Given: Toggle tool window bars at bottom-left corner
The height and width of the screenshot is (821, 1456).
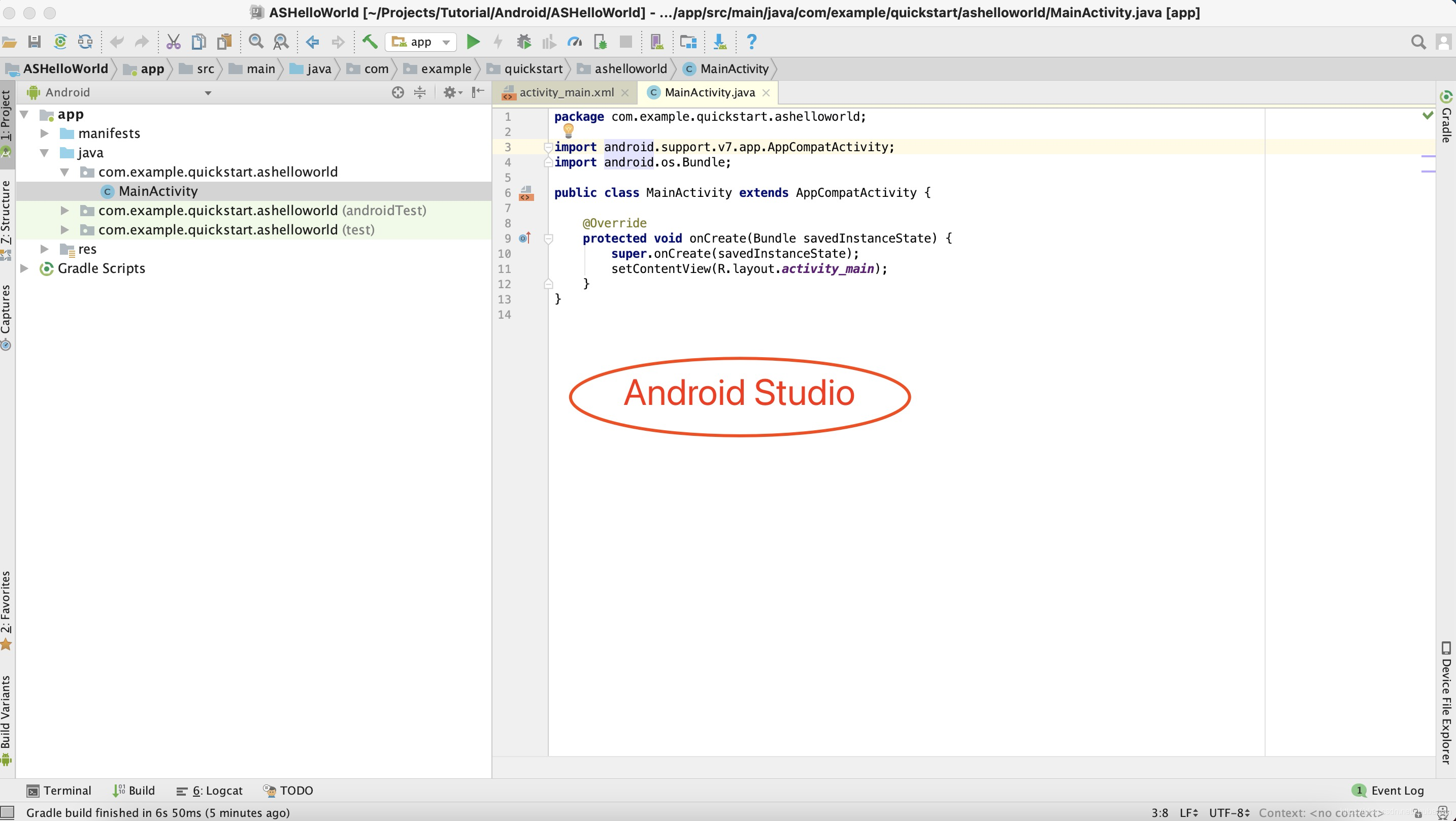Looking at the screenshot, I should (x=7, y=812).
